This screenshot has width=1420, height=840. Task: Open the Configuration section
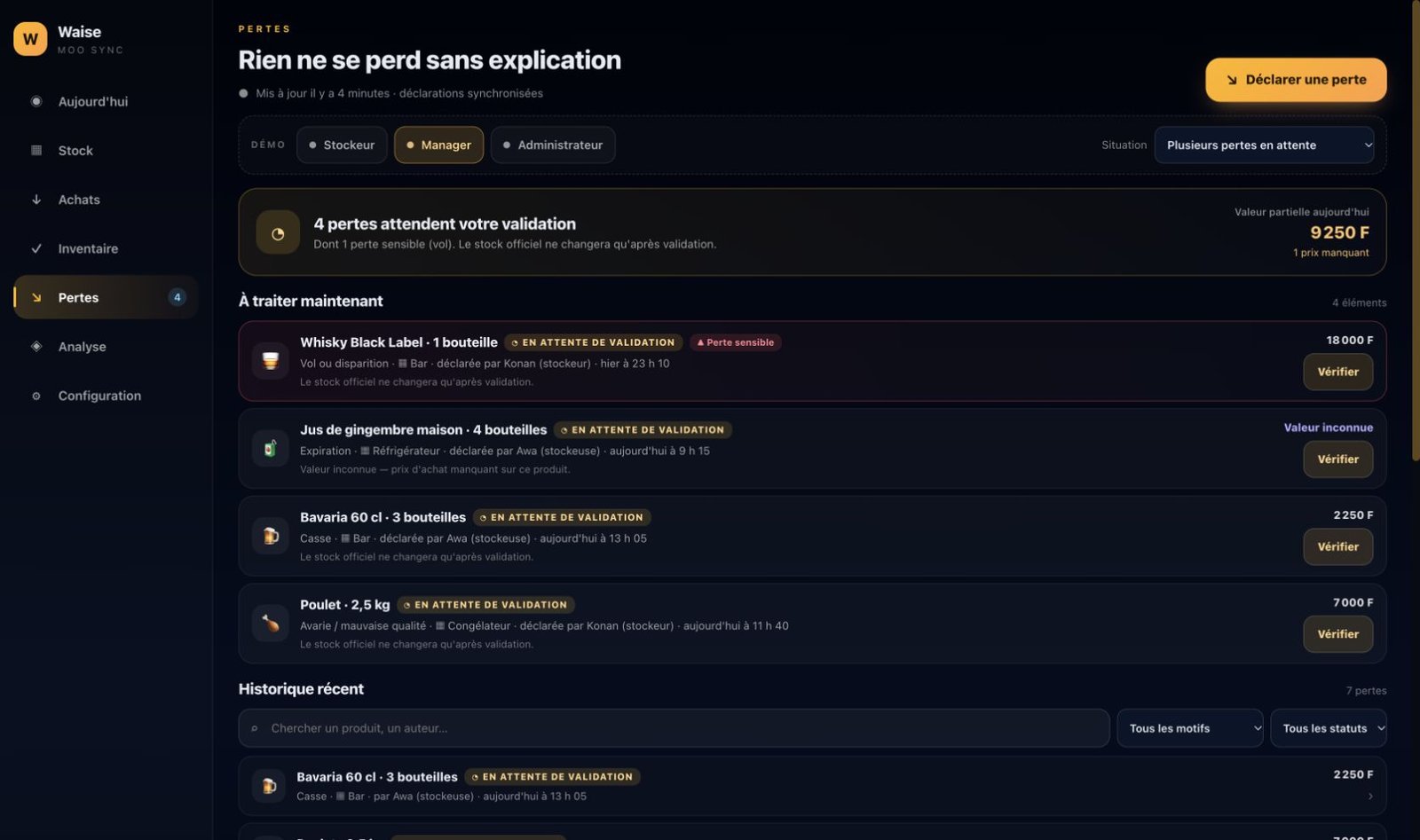click(105, 396)
